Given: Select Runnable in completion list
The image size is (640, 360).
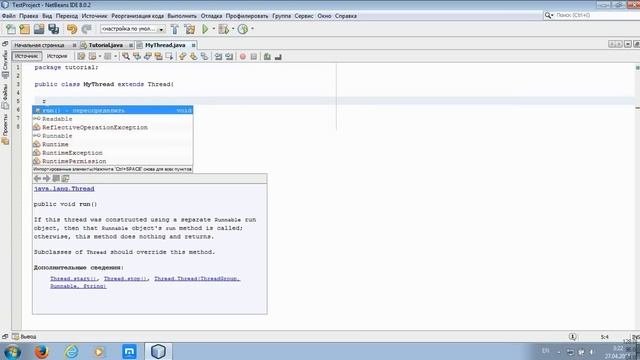Looking at the screenshot, I should [x=113, y=136].
